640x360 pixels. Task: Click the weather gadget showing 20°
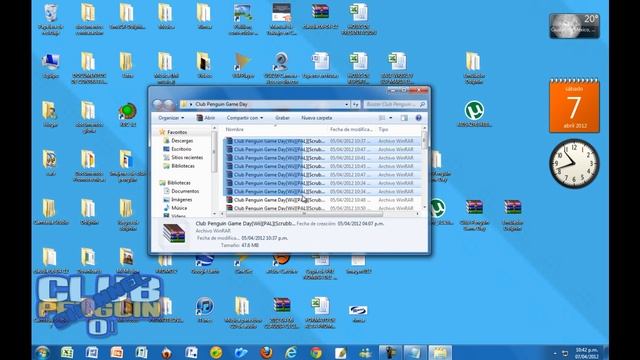click(574, 26)
